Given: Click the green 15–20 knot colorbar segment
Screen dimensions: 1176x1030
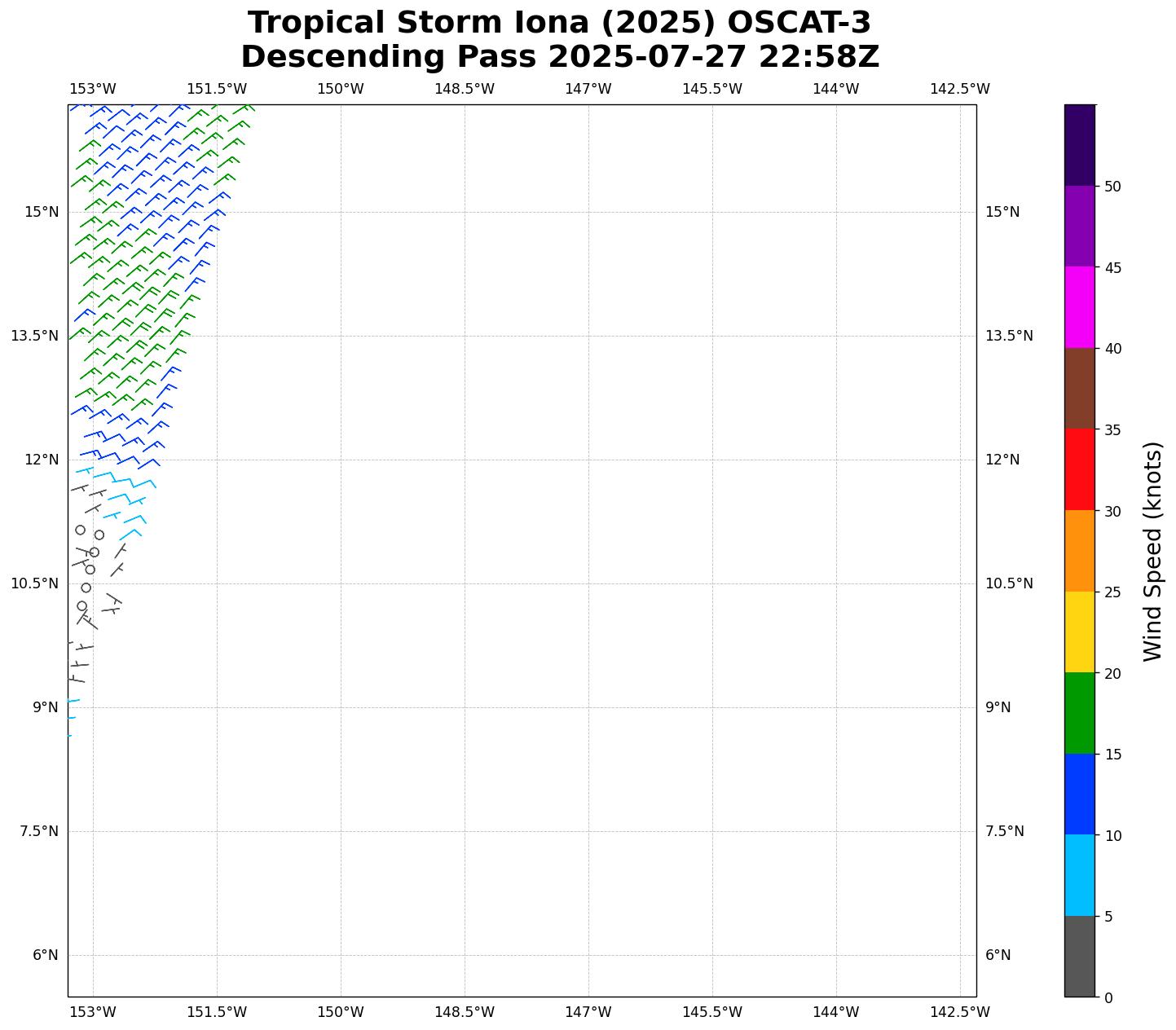Looking at the screenshot, I should (1079, 713).
